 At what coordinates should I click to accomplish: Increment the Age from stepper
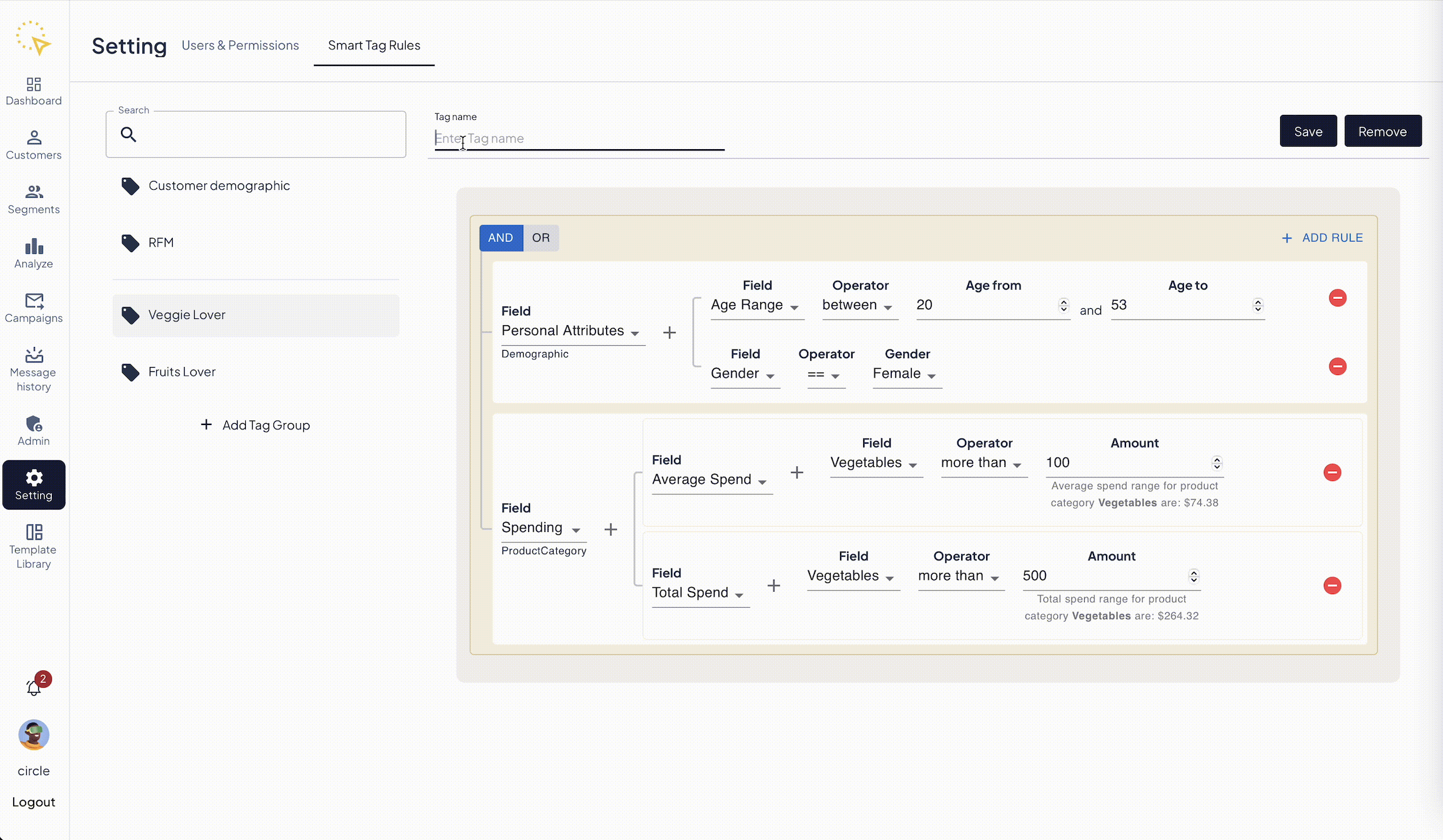pos(1064,301)
